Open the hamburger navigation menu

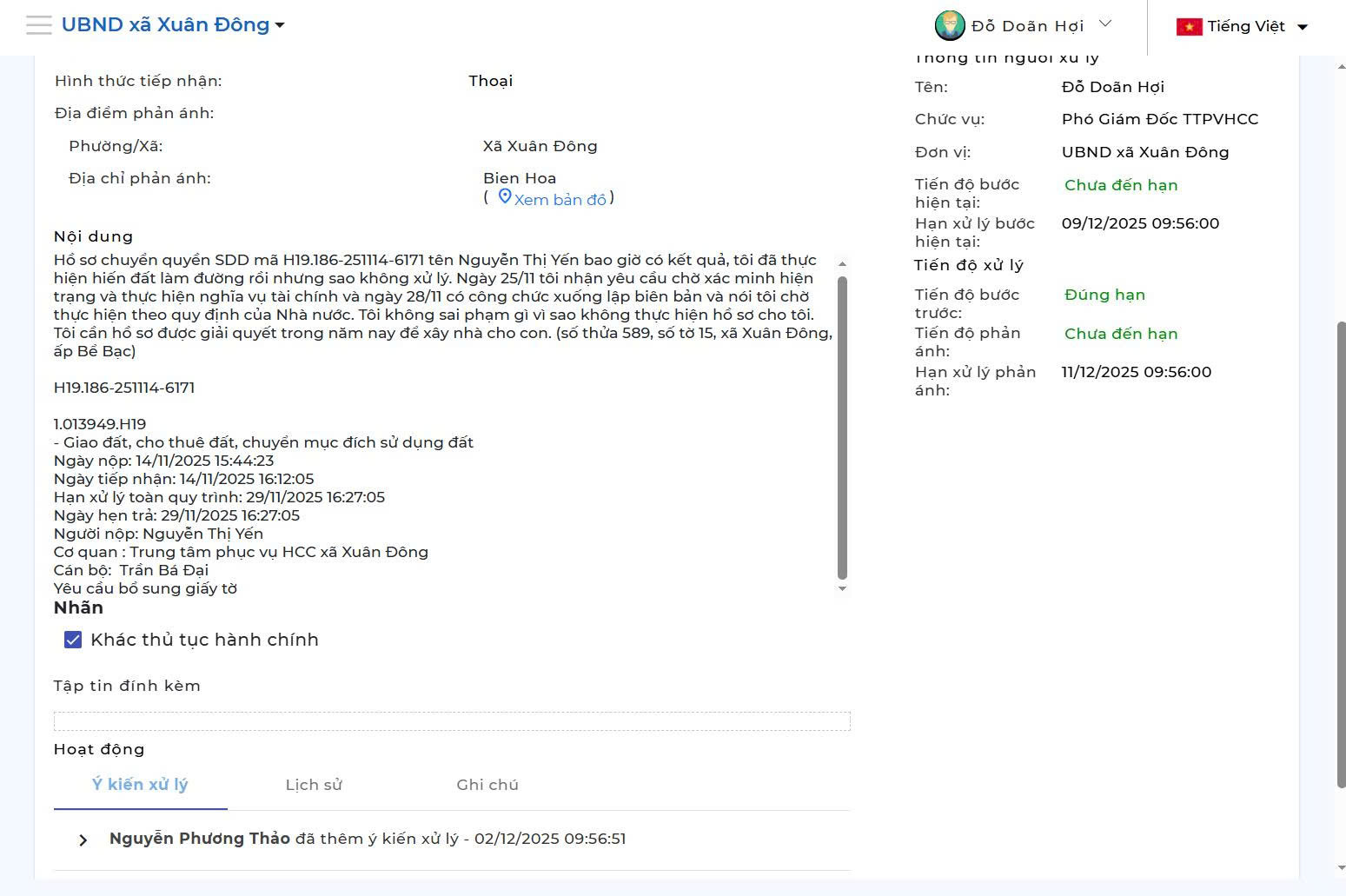click(39, 25)
